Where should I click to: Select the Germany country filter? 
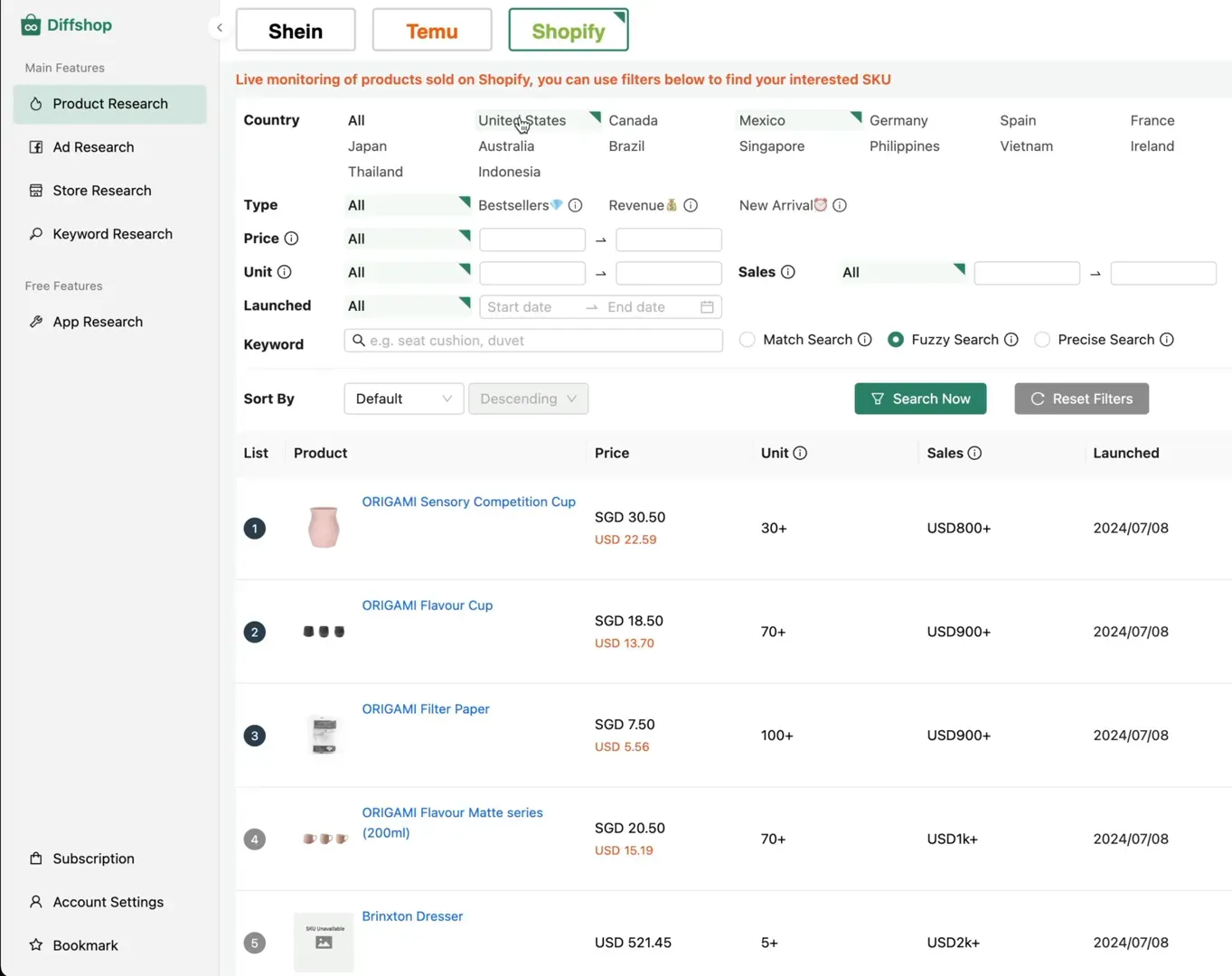pos(898,120)
